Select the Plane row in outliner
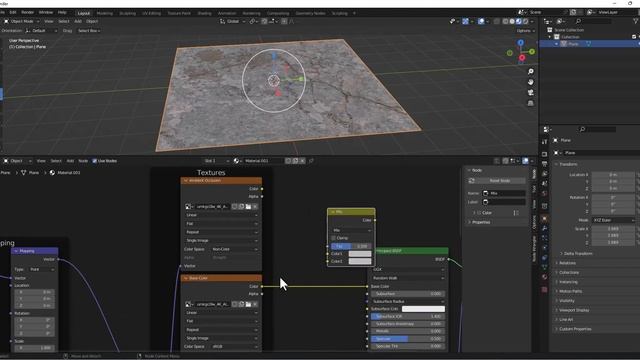 pos(589,44)
